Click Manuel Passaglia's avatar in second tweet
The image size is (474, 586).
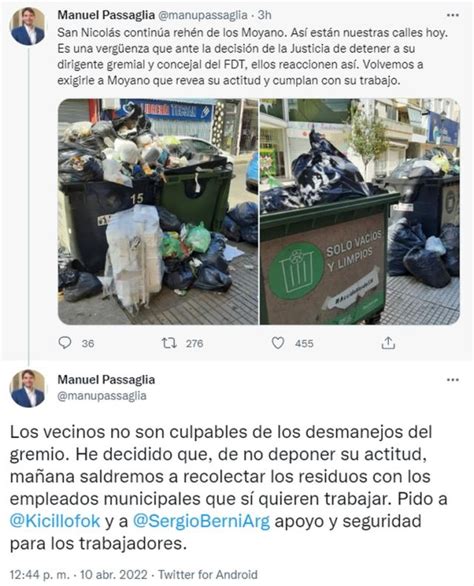(28, 389)
